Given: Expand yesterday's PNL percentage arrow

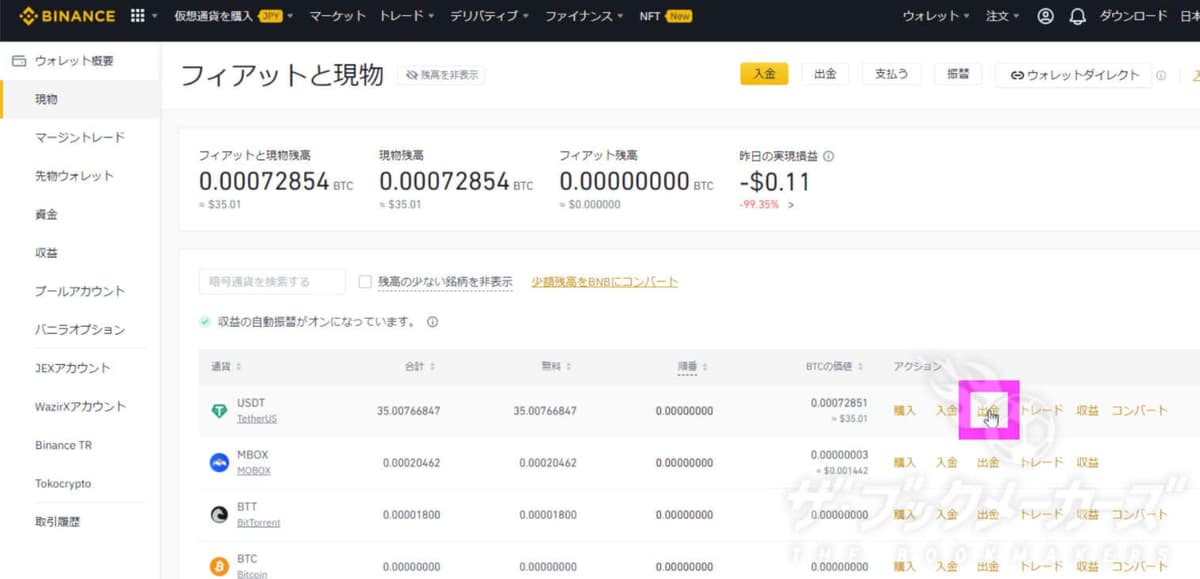Looking at the screenshot, I should point(791,205).
